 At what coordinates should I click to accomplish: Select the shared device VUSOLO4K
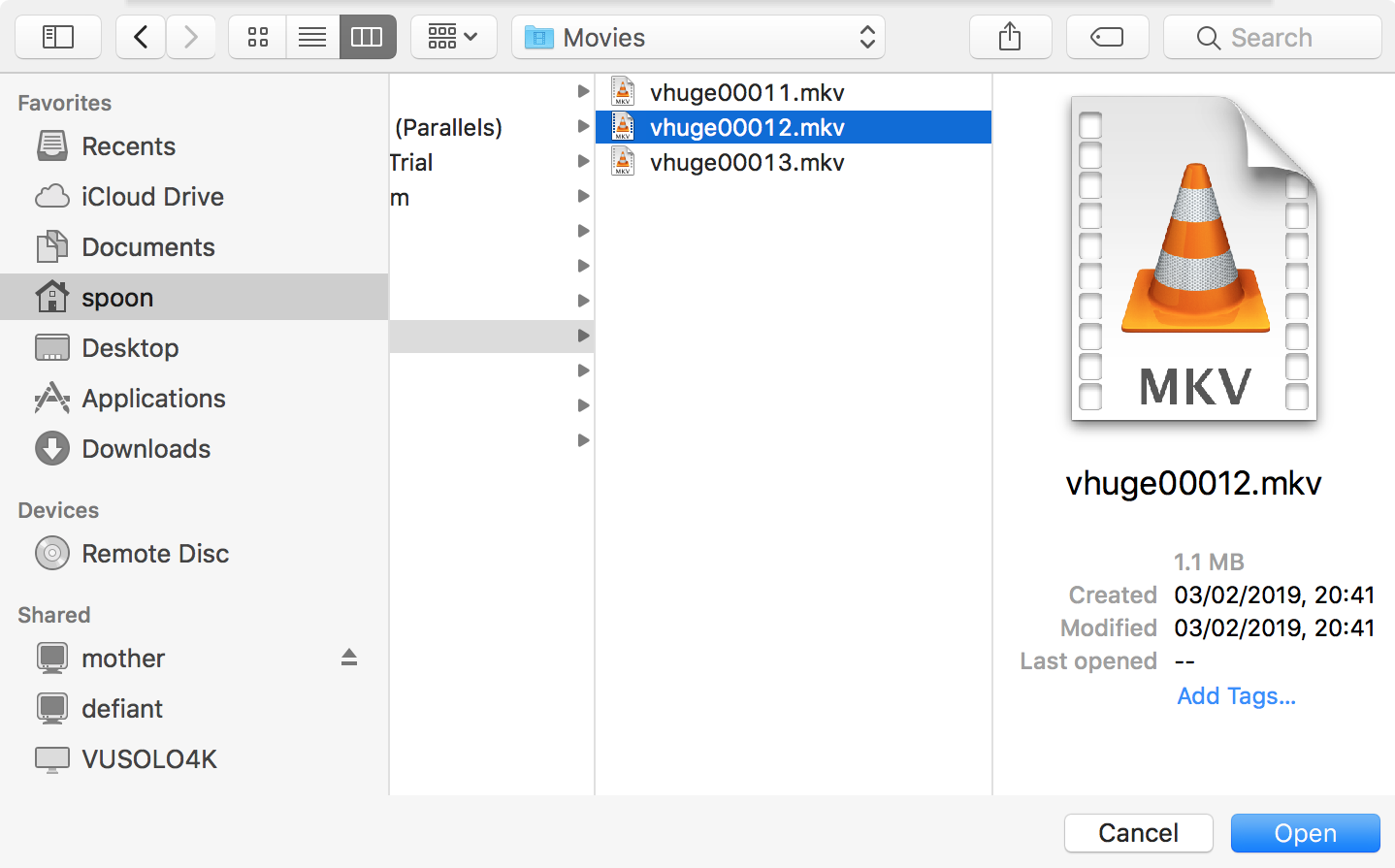click(194, 759)
